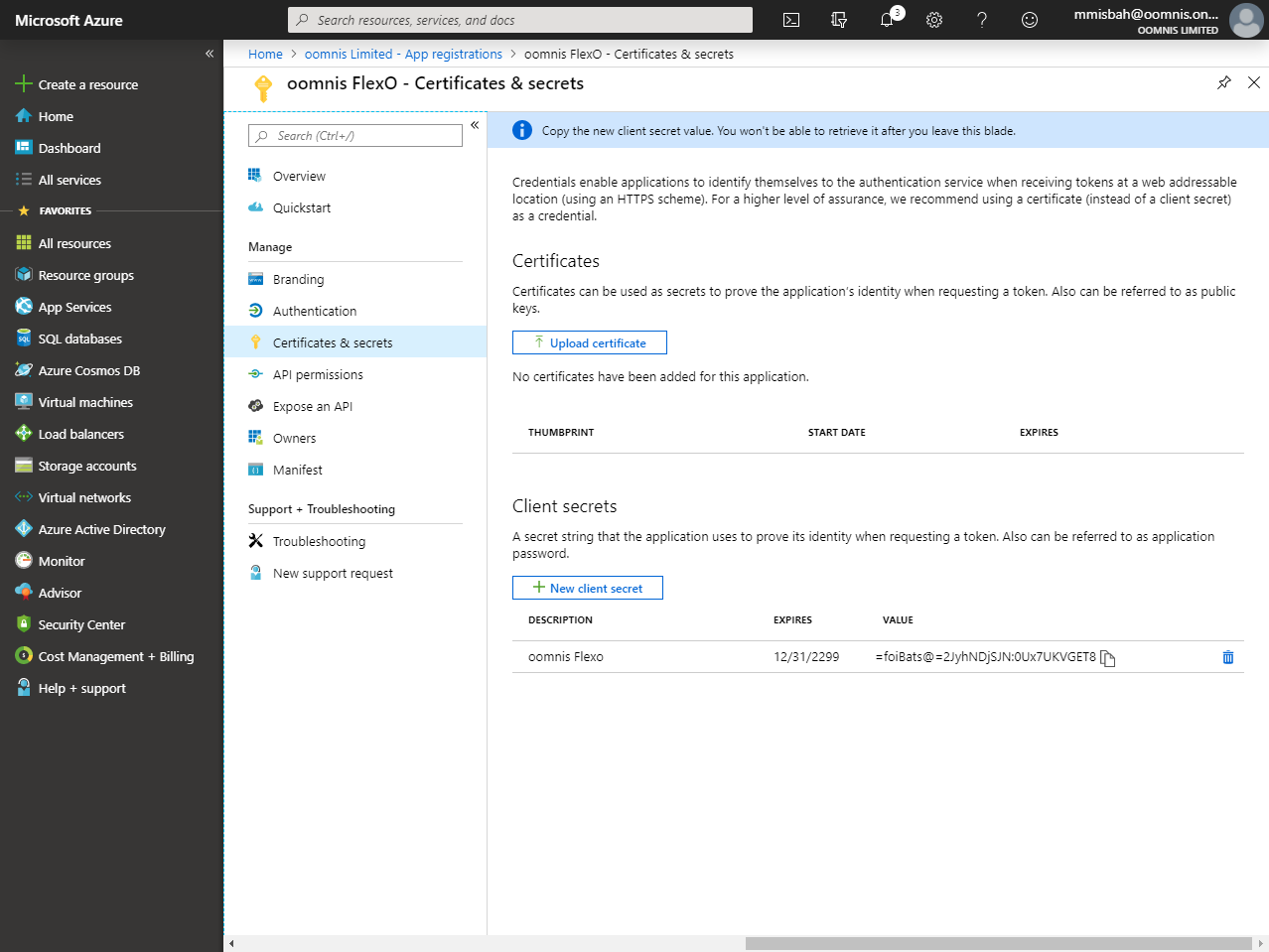This screenshot has width=1269, height=952.
Task: Select Authentication in the Manage menu
Action: (x=314, y=311)
